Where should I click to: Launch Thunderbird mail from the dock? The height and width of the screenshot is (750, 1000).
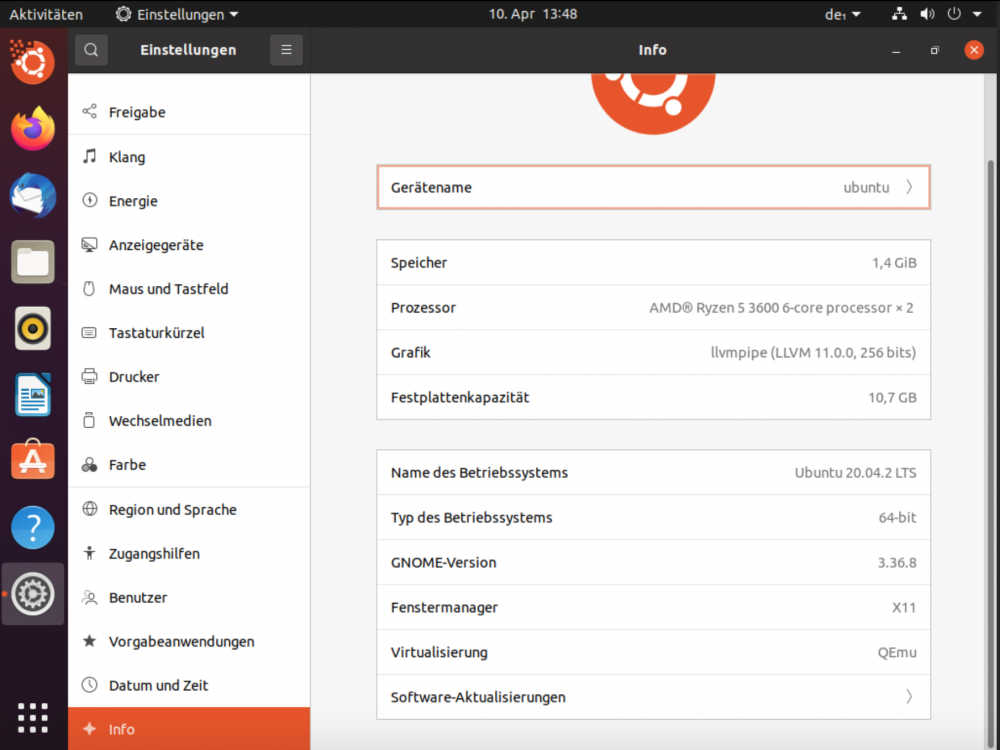tap(33, 195)
